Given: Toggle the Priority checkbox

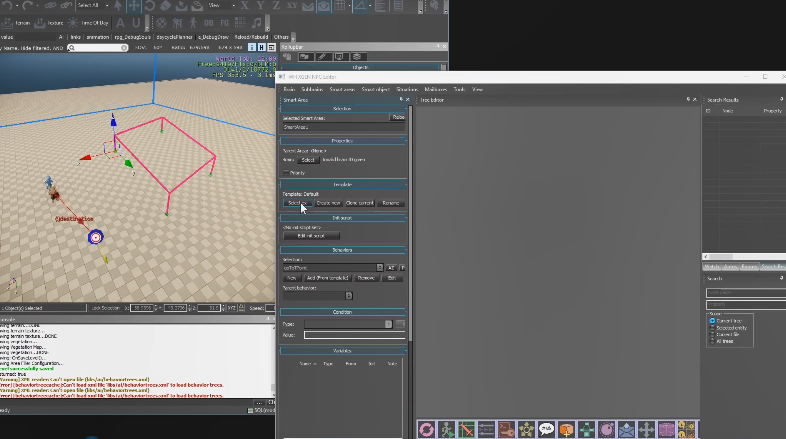Looking at the screenshot, I should (286, 173).
